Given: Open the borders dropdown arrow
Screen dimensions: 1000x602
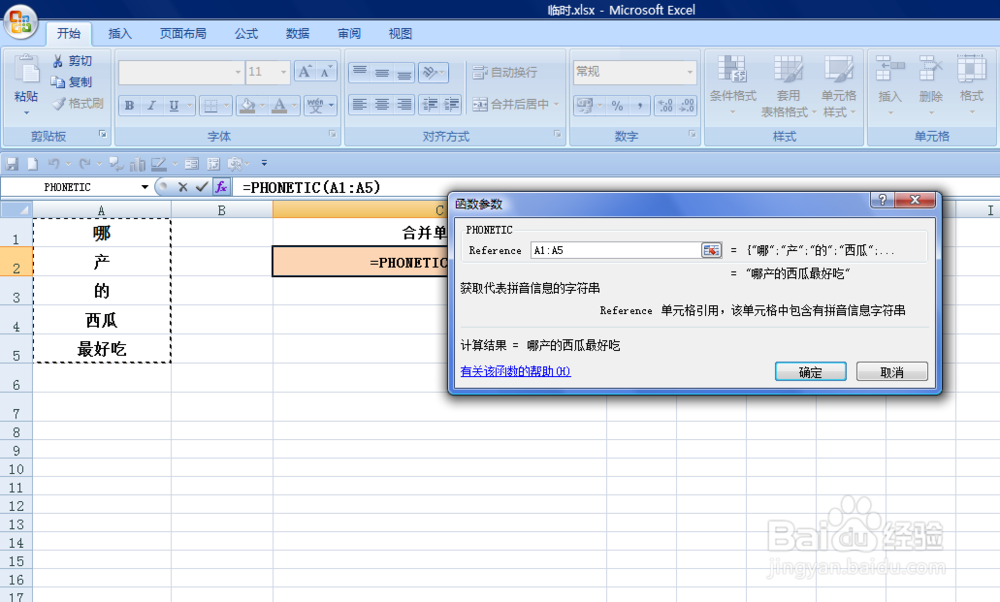Looking at the screenshot, I should point(226,105).
